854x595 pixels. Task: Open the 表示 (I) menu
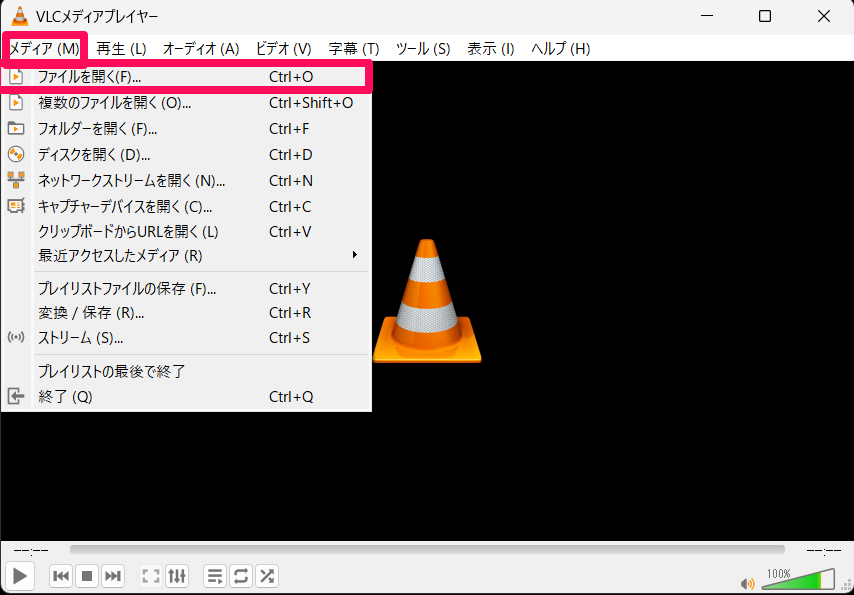point(490,48)
